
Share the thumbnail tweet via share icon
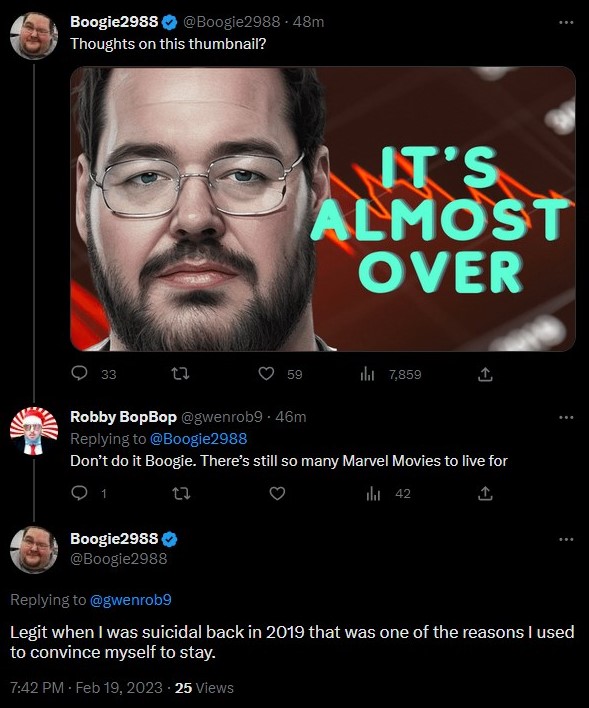485,374
